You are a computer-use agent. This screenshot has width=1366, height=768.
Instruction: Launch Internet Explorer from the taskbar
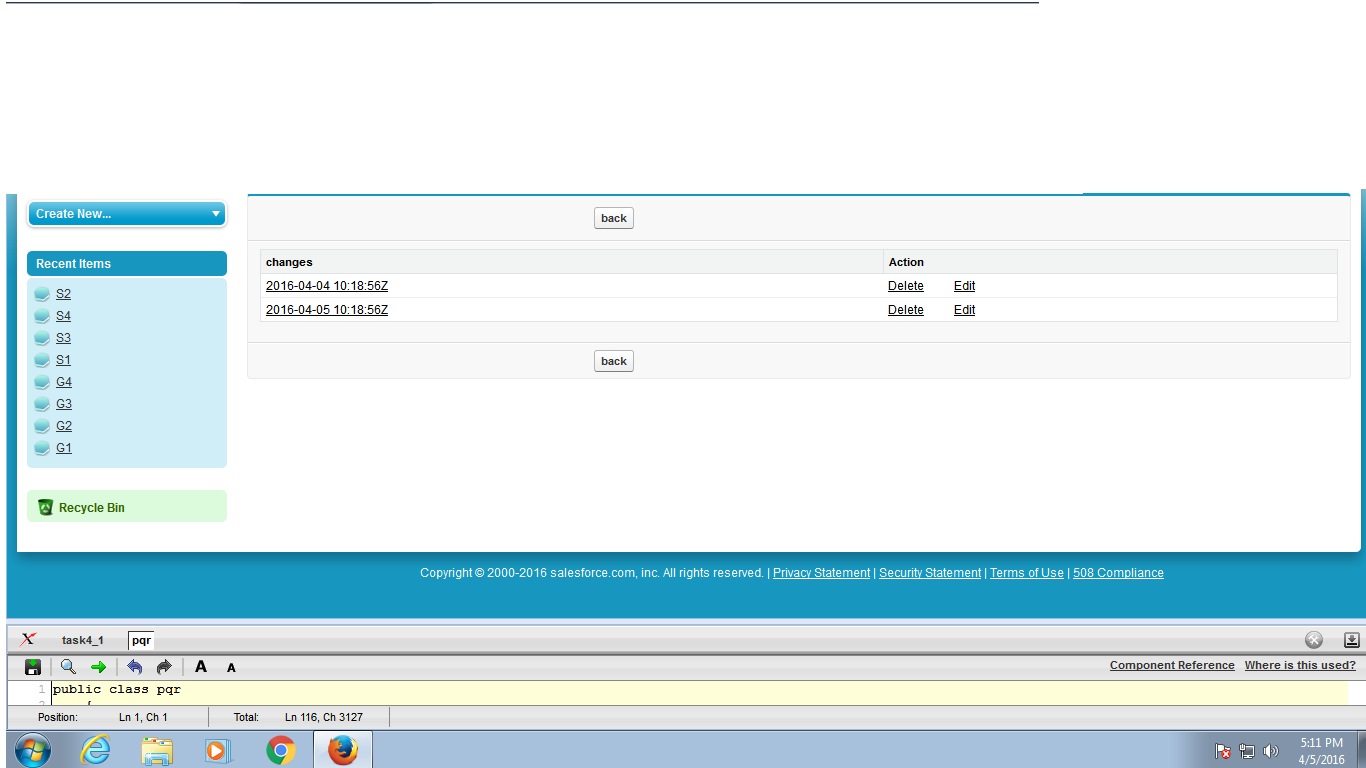[x=96, y=750]
